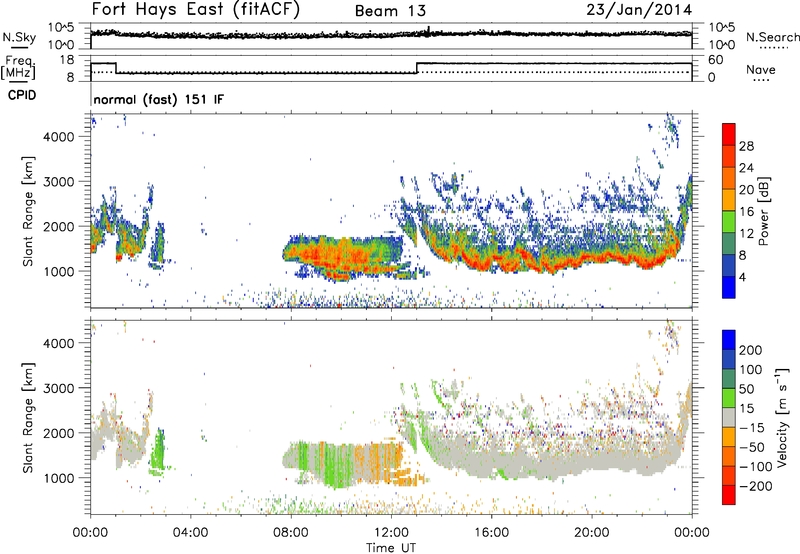
Task: Click the "08:00" time tick label
Action: click(290, 533)
